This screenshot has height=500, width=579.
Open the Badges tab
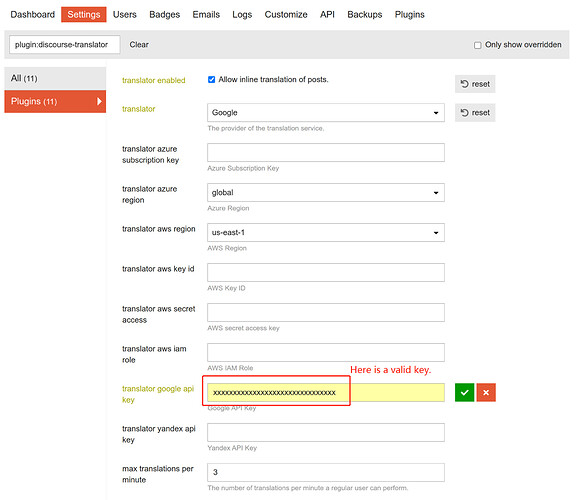(x=165, y=14)
